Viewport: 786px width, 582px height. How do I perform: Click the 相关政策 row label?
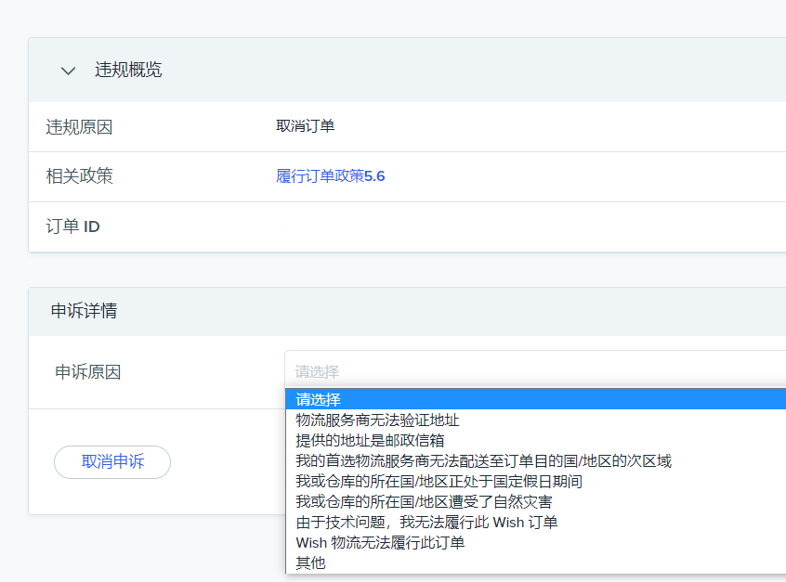coord(80,176)
